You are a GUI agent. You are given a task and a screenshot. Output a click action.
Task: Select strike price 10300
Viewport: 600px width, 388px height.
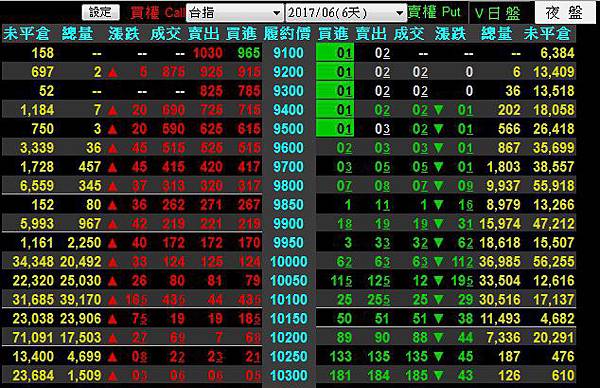click(289, 376)
